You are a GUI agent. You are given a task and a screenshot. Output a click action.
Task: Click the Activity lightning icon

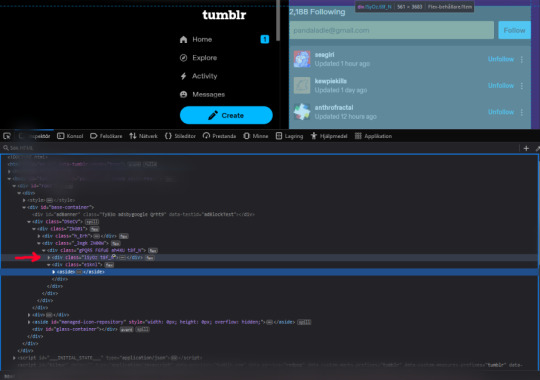pyautogui.click(x=184, y=76)
